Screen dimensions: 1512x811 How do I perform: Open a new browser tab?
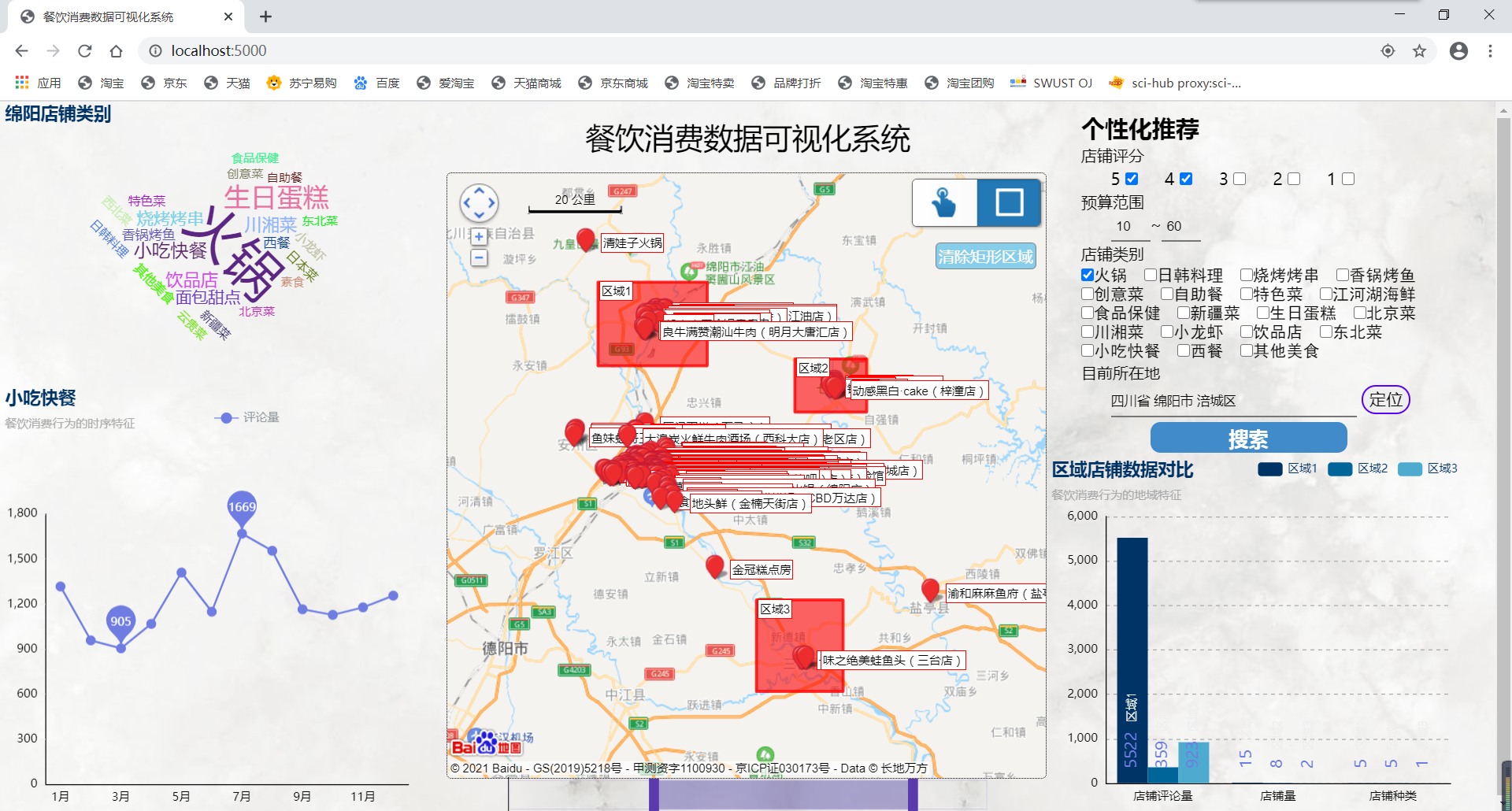(x=265, y=17)
